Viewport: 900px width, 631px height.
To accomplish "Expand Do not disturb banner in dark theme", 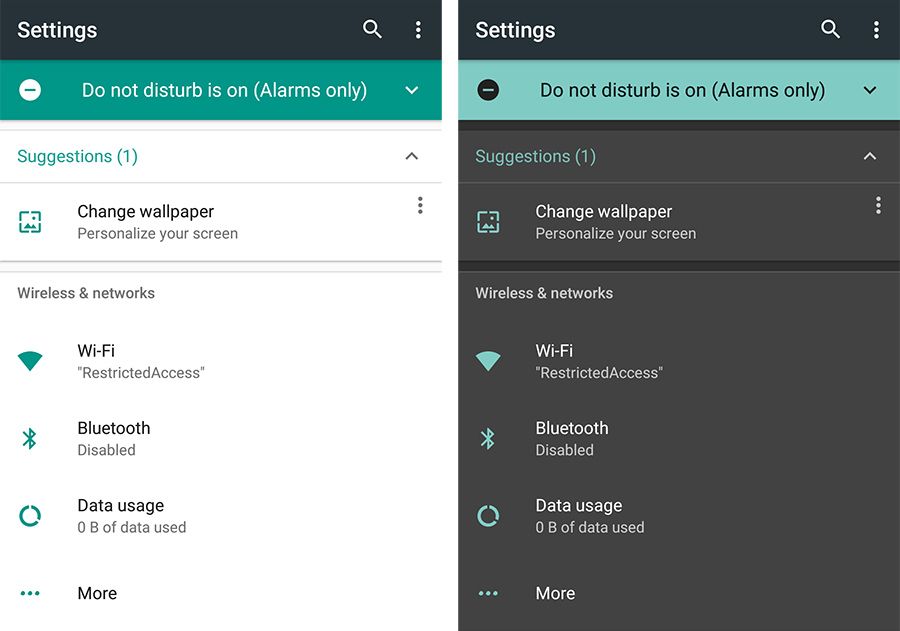I will (870, 90).
